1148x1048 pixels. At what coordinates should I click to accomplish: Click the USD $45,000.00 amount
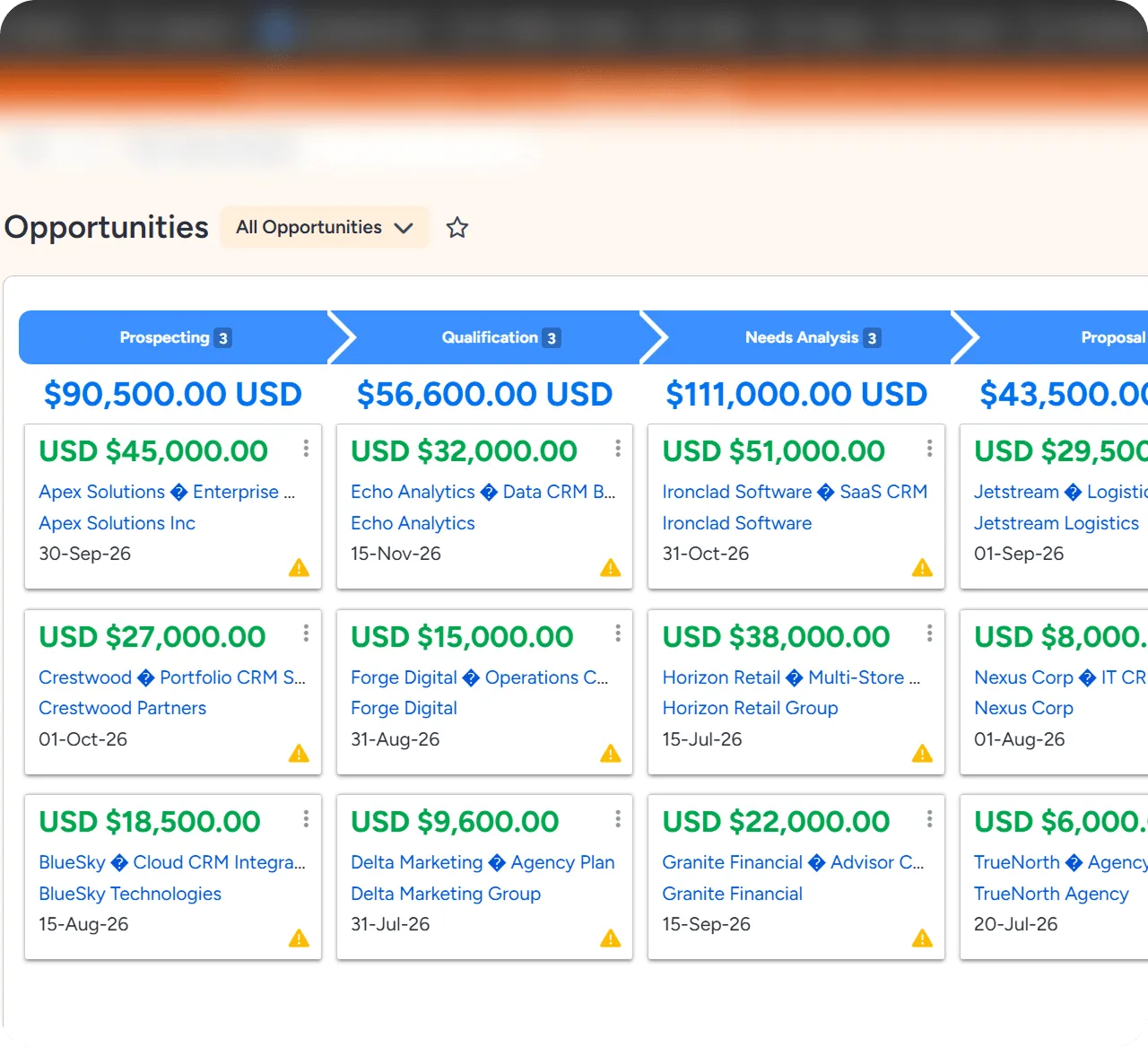click(153, 450)
